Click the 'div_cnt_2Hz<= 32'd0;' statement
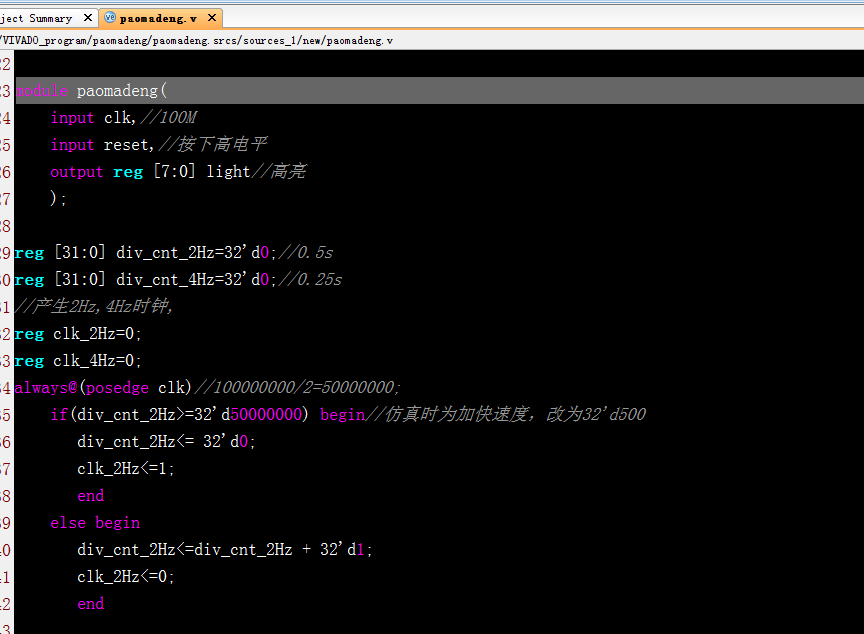864x634 pixels. coord(166,441)
